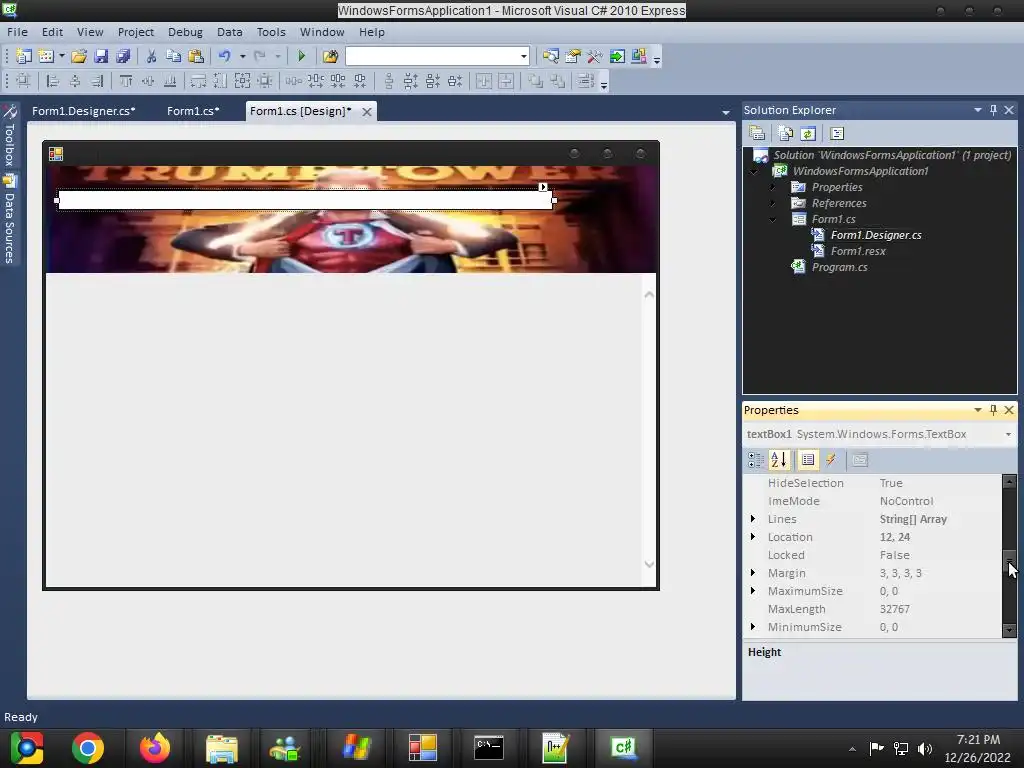Open the Find combo box dropdown
1024x768 pixels.
click(523, 56)
